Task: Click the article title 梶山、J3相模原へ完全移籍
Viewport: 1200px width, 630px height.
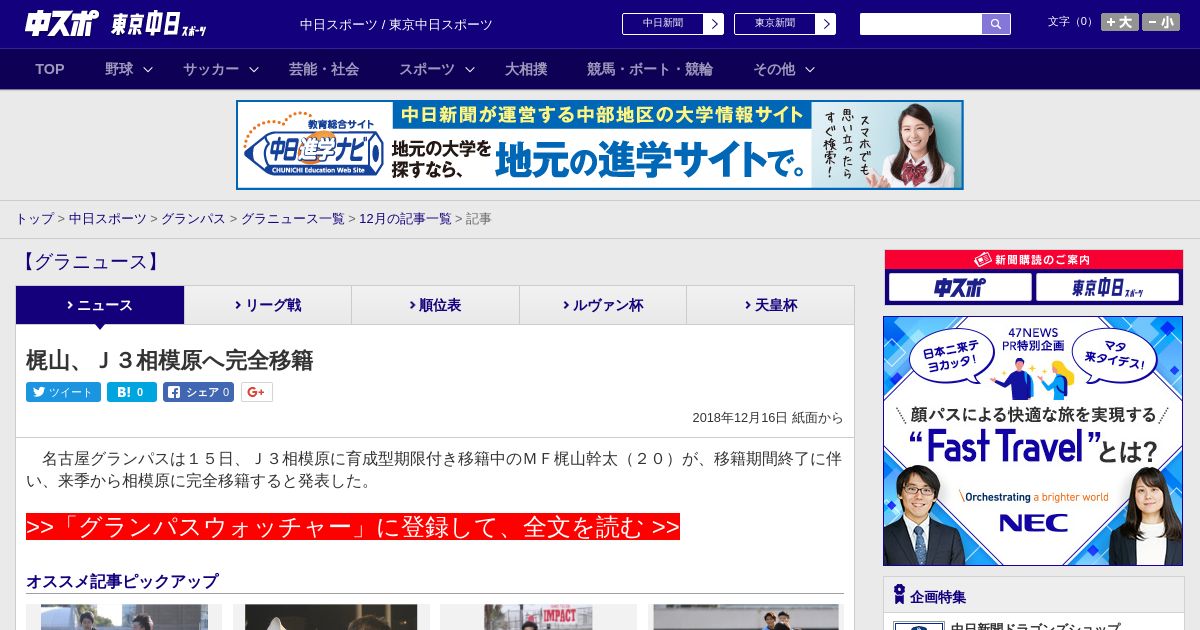Action: (169, 360)
